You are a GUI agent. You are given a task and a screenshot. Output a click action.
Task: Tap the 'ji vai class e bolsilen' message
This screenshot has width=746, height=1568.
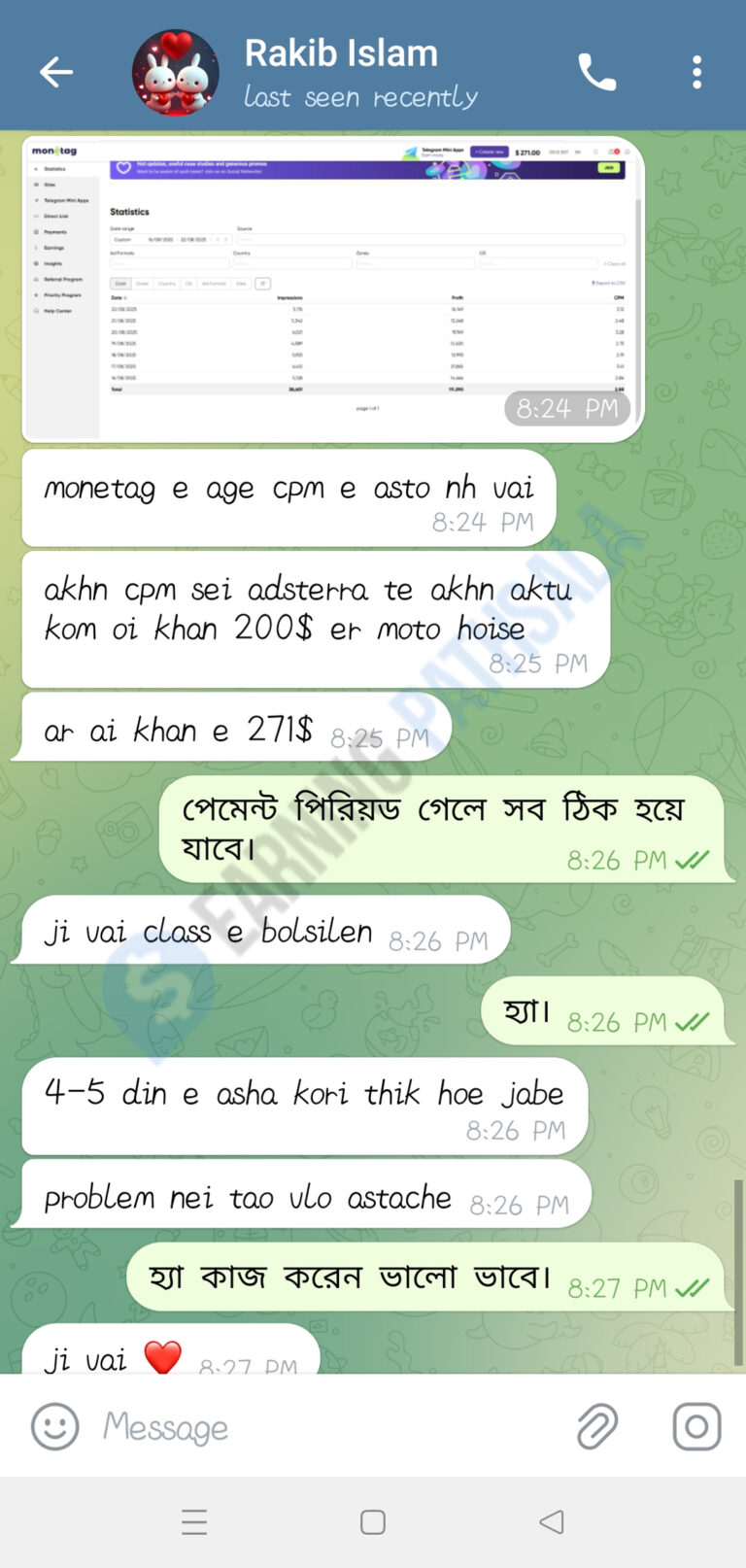pyautogui.click(x=260, y=931)
